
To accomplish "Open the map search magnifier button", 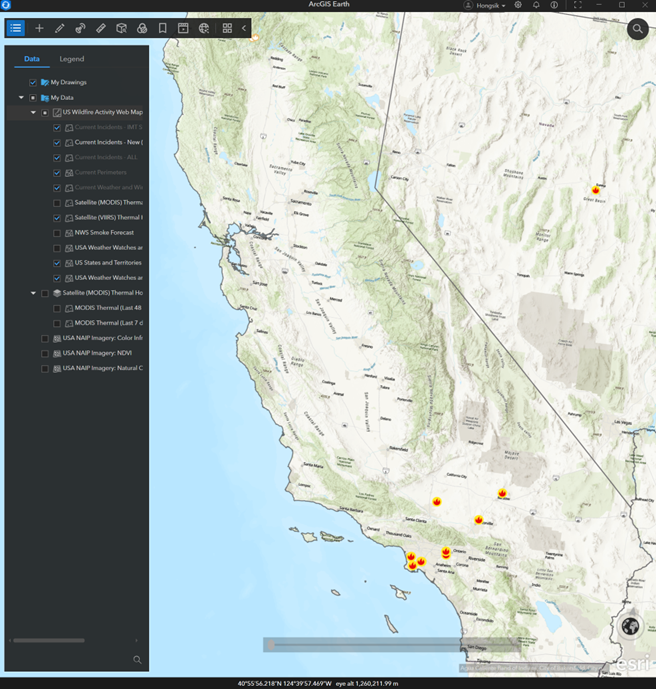I will click(x=638, y=29).
